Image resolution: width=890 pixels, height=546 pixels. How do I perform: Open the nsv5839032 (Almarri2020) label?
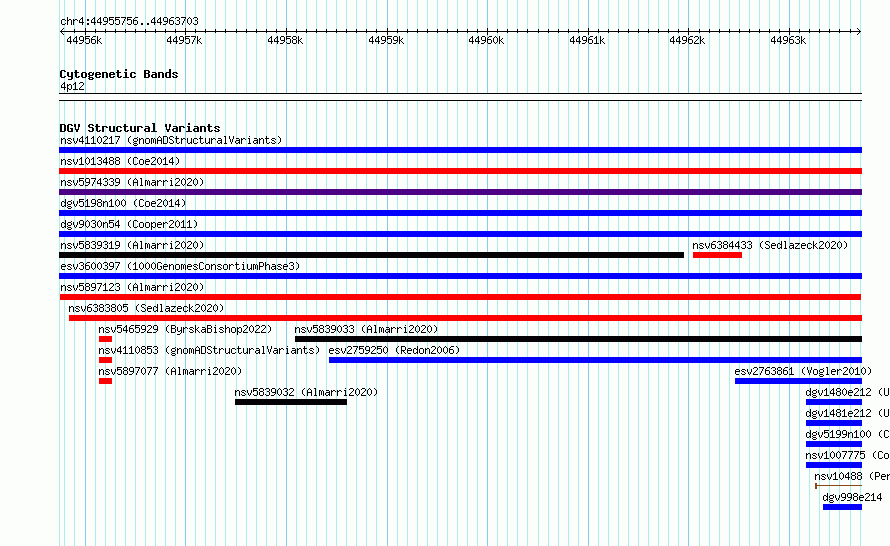(x=306, y=392)
